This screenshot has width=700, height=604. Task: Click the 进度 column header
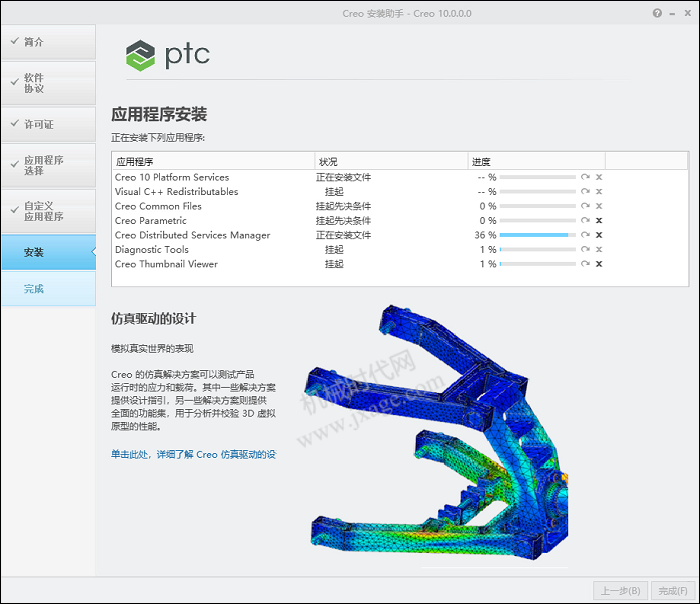point(537,161)
